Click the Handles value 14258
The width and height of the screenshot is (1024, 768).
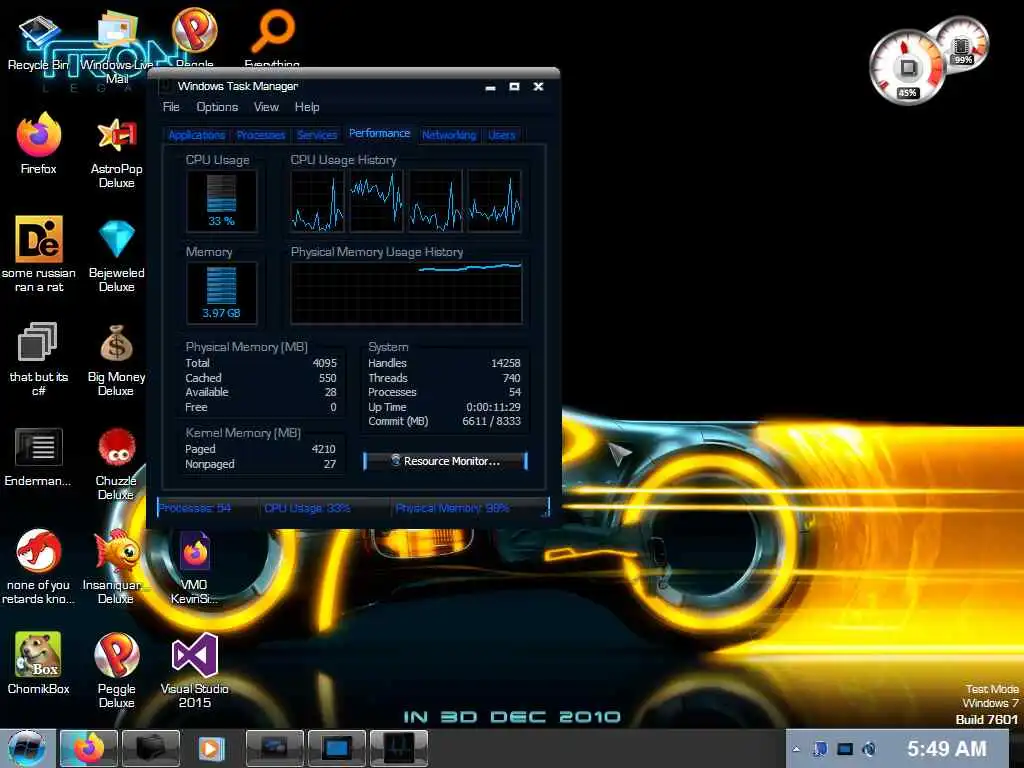(505, 363)
